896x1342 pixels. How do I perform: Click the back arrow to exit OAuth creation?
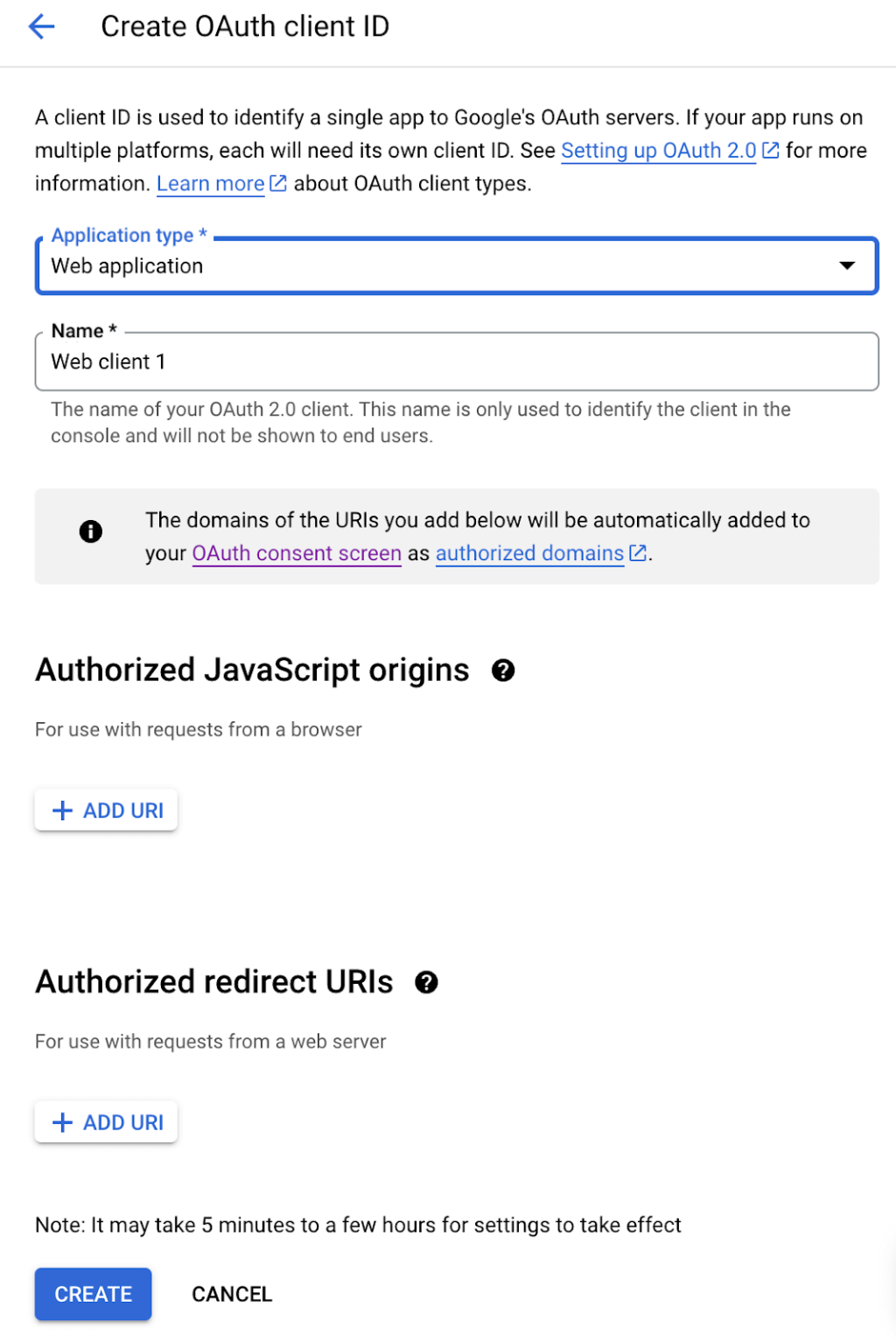[x=40, y=26]
